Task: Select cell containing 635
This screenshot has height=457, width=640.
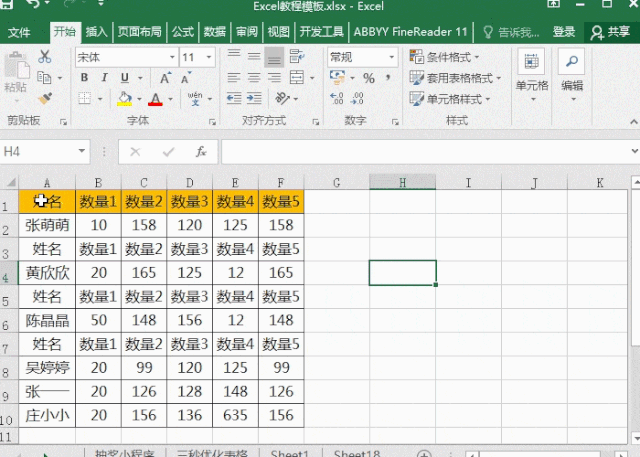Action: [x=235, y=415]
